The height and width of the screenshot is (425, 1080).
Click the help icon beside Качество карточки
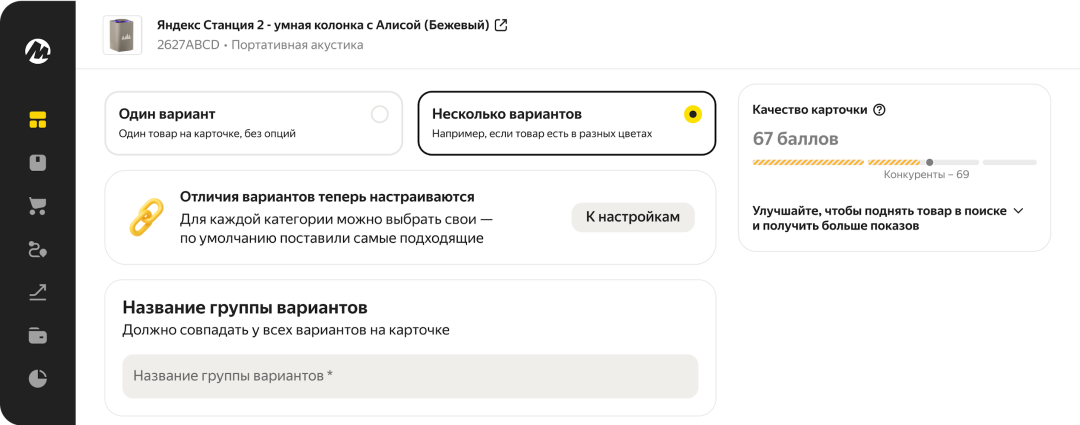coord(879,110)
